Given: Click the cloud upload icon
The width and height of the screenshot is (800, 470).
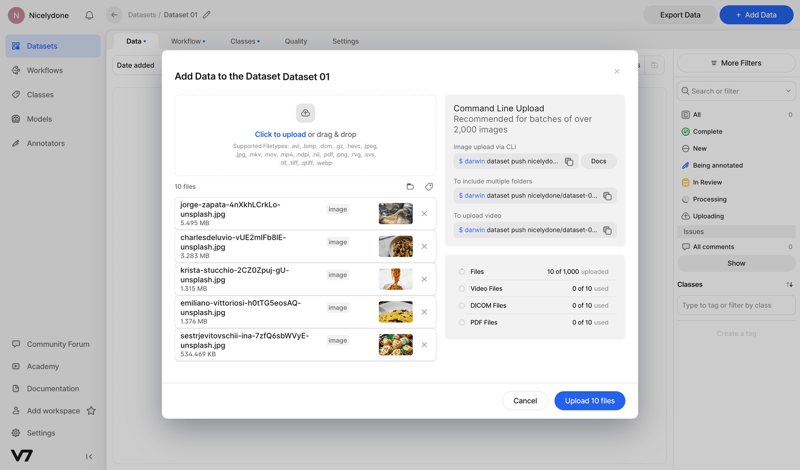Looking at the screenshot, I should tap(305, 113).
